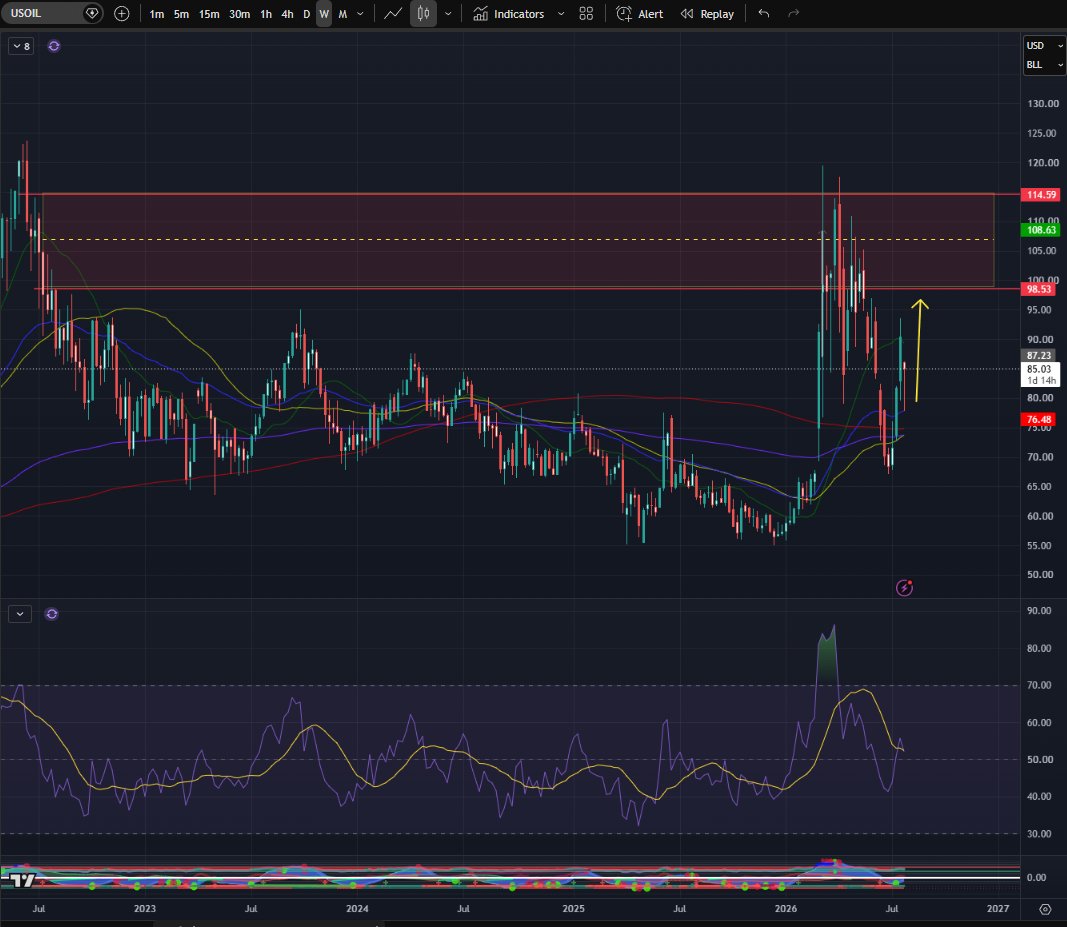
Task: Open the Indicators dialog
Action: (x=509, y=14)
